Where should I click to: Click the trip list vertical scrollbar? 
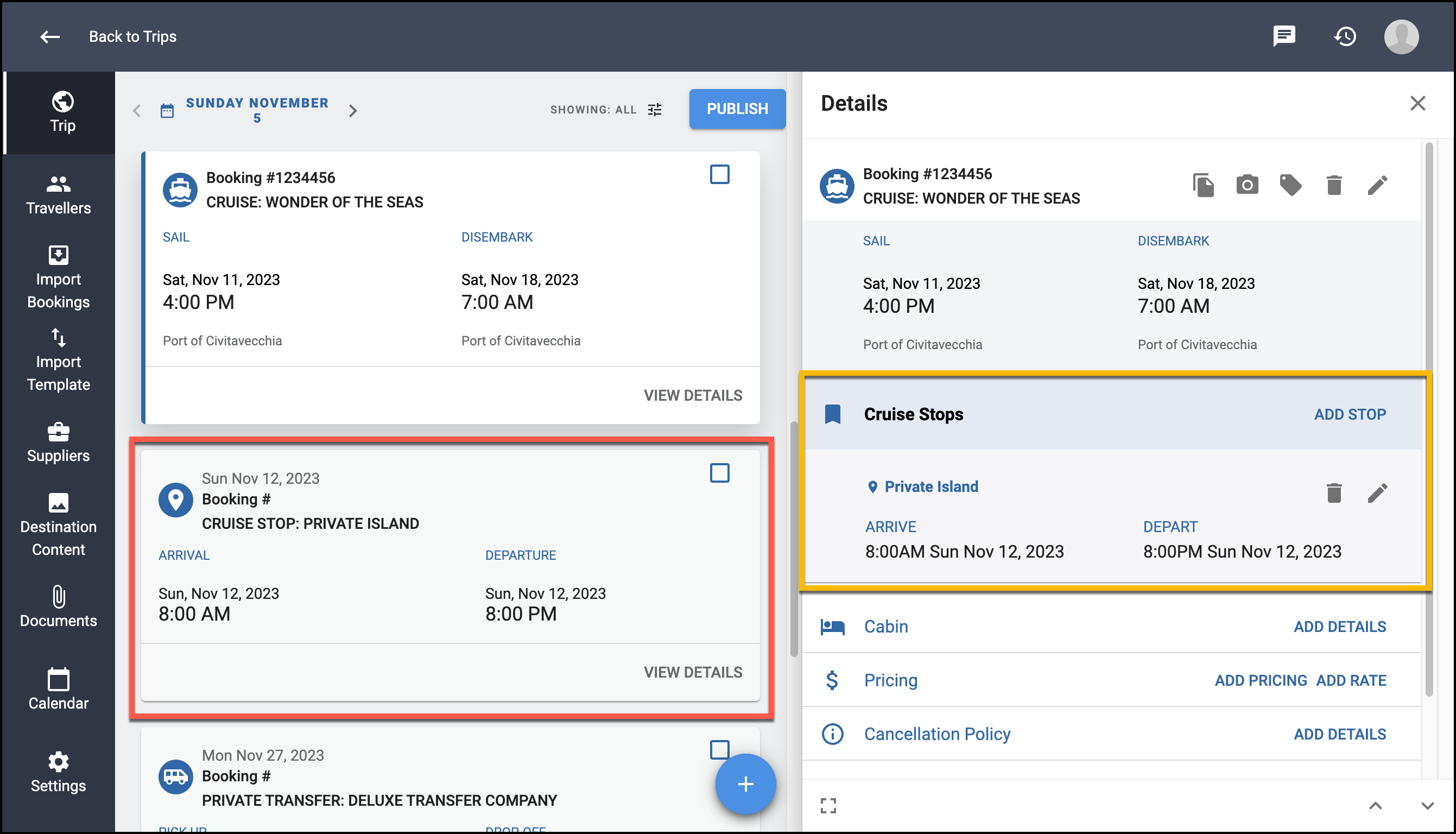794,539
